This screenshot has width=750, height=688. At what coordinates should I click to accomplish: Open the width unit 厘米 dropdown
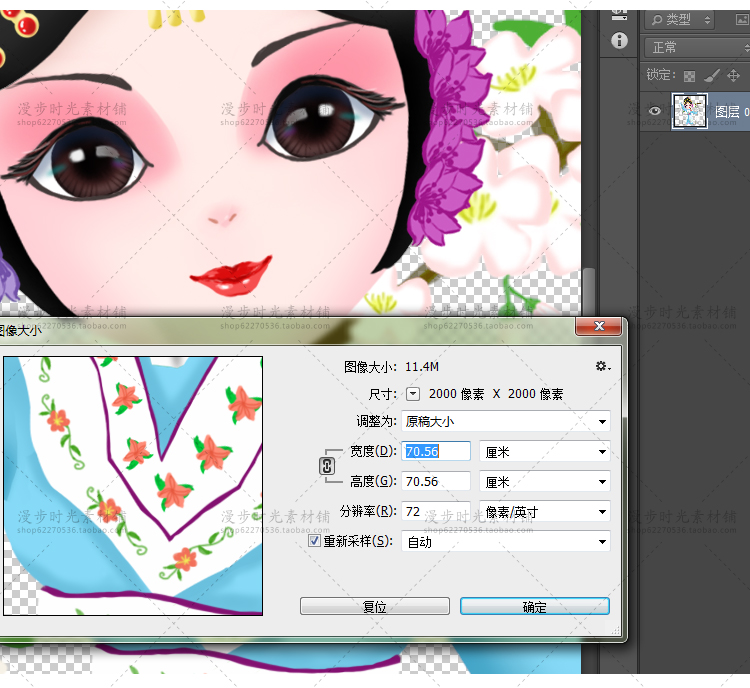coord(545,452)
